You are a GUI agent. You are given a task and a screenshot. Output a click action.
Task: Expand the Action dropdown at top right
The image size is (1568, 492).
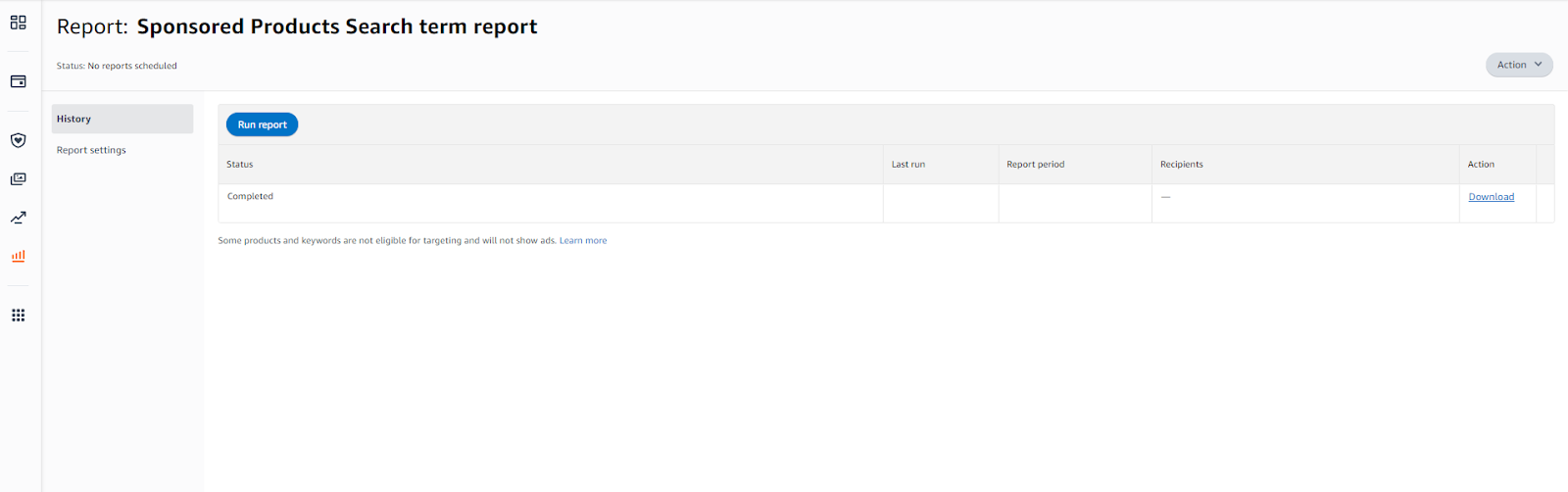(1518, 65)
